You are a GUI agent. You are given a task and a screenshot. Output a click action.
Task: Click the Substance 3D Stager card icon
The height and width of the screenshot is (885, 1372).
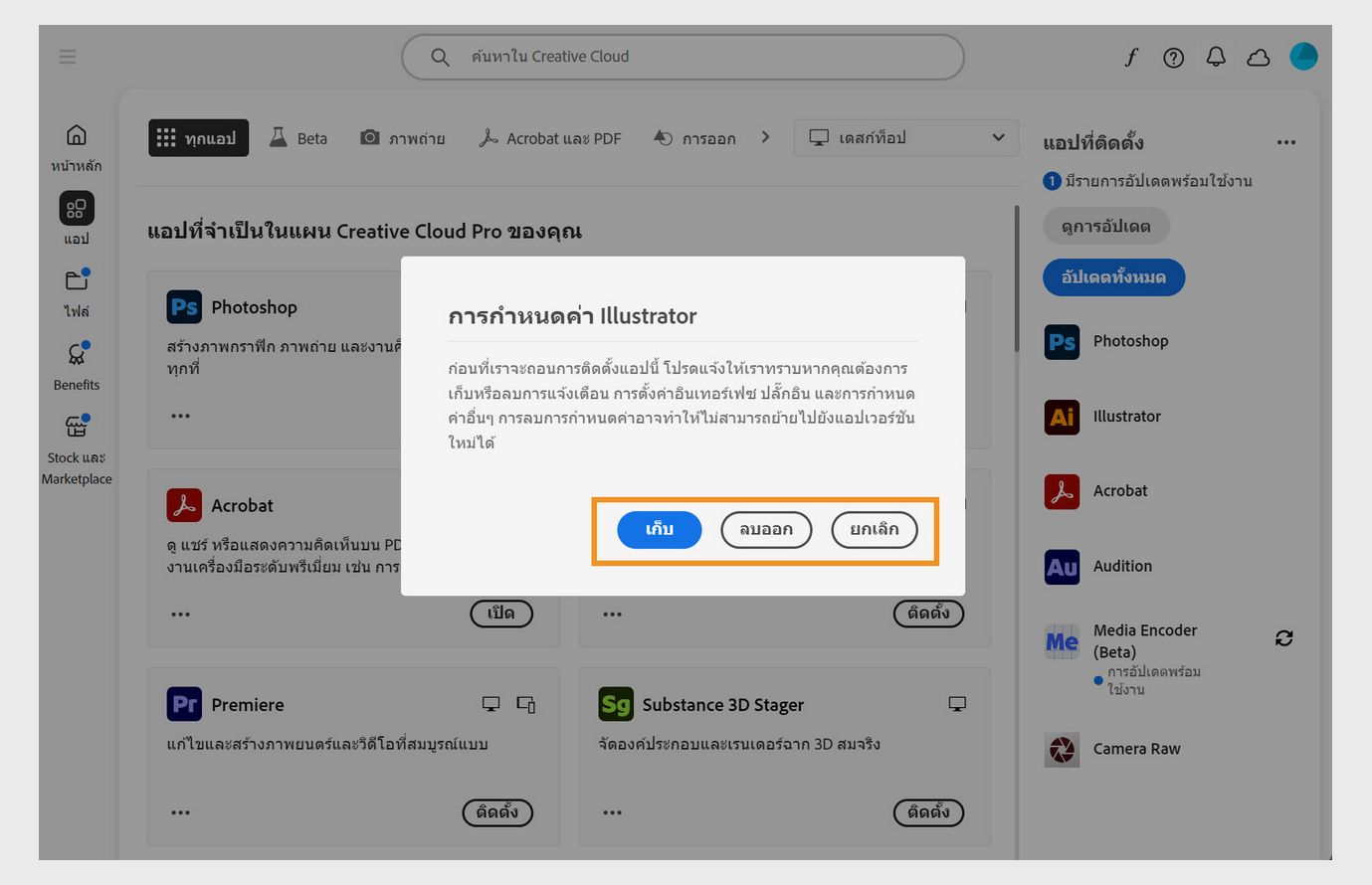pyautogui.click(x=616, y=704)
